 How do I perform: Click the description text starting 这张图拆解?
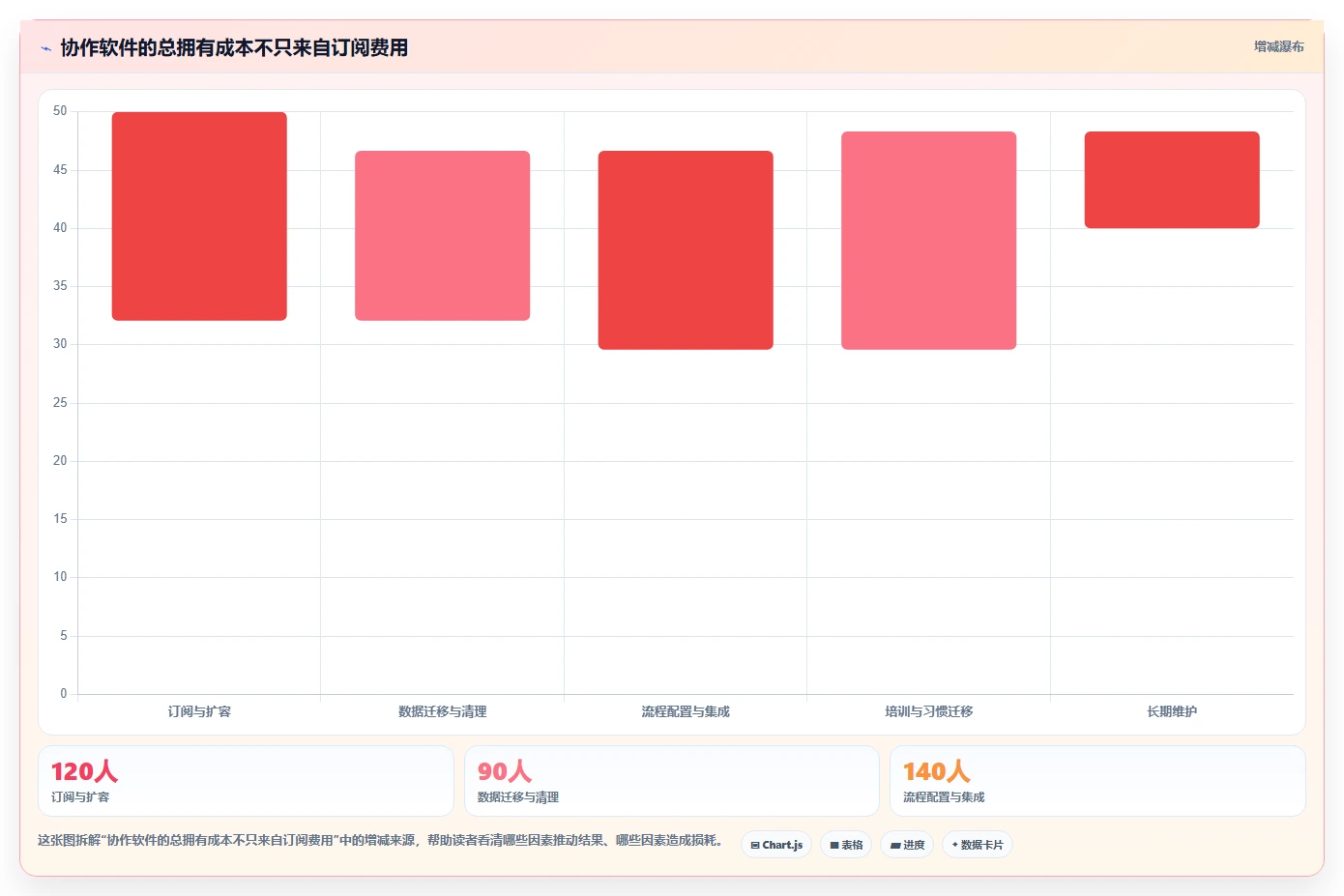coord(382,841)
